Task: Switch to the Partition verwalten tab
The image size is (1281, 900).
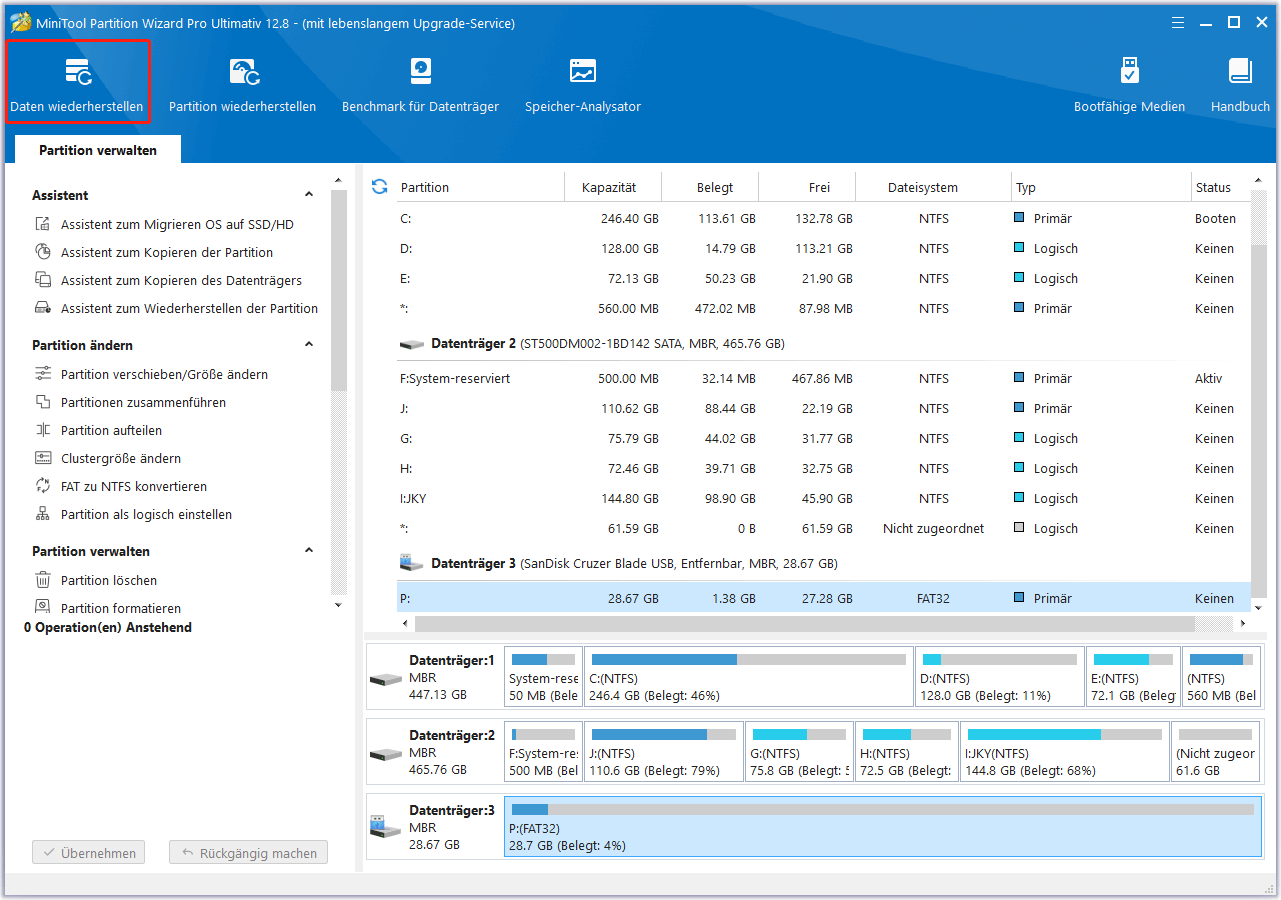Action: 98,150
